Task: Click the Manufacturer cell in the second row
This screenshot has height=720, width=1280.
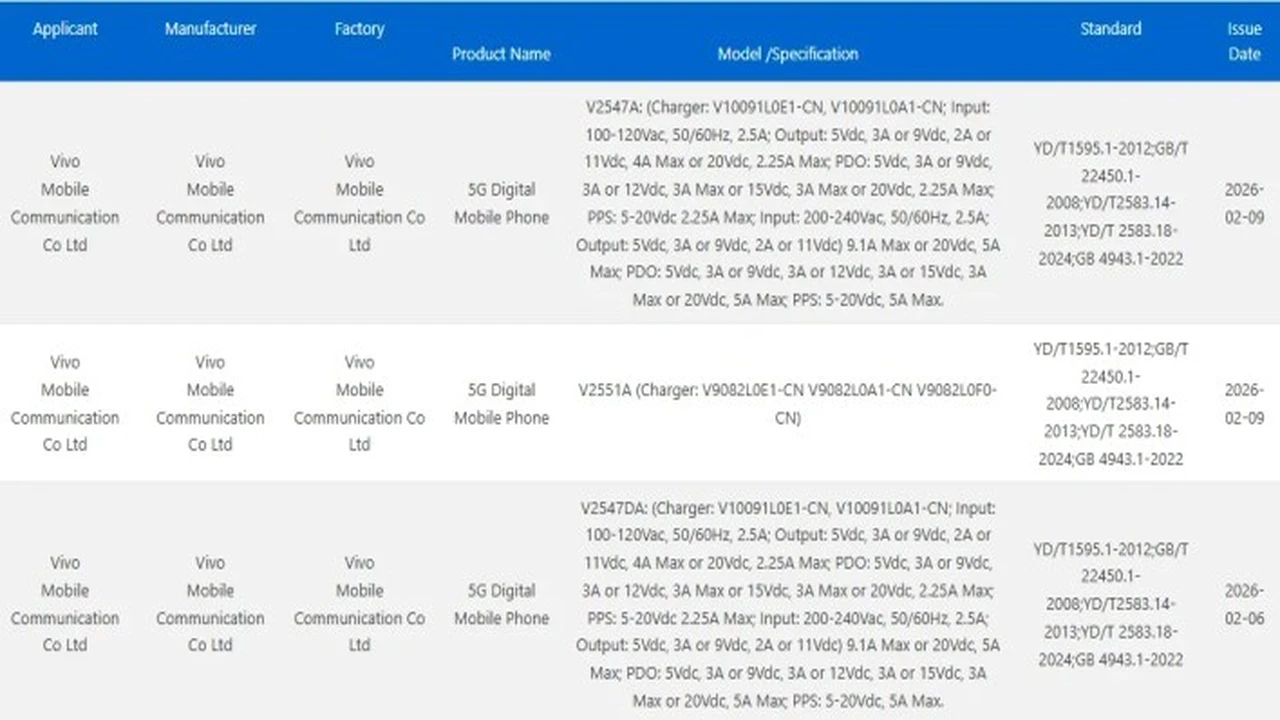Action: click(x=210, y=404)
